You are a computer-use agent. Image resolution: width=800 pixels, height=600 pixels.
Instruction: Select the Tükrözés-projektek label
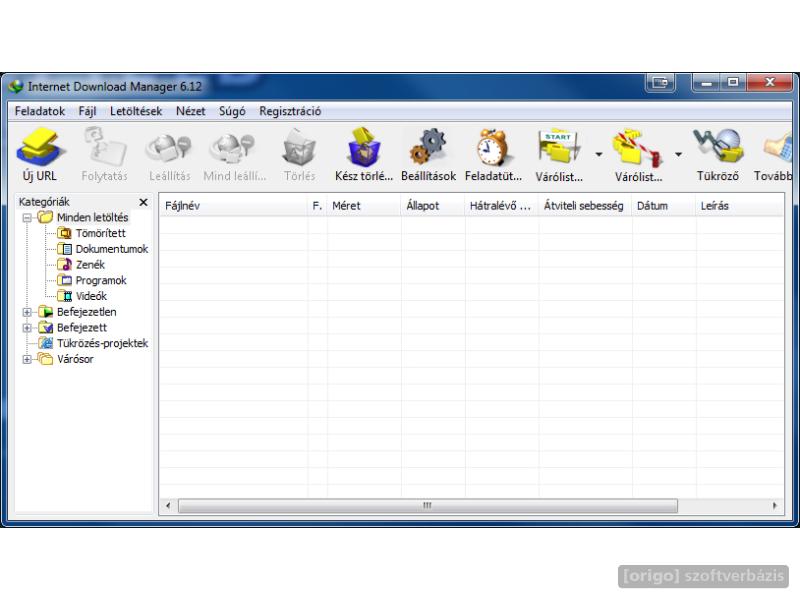(x=103, y=343)
